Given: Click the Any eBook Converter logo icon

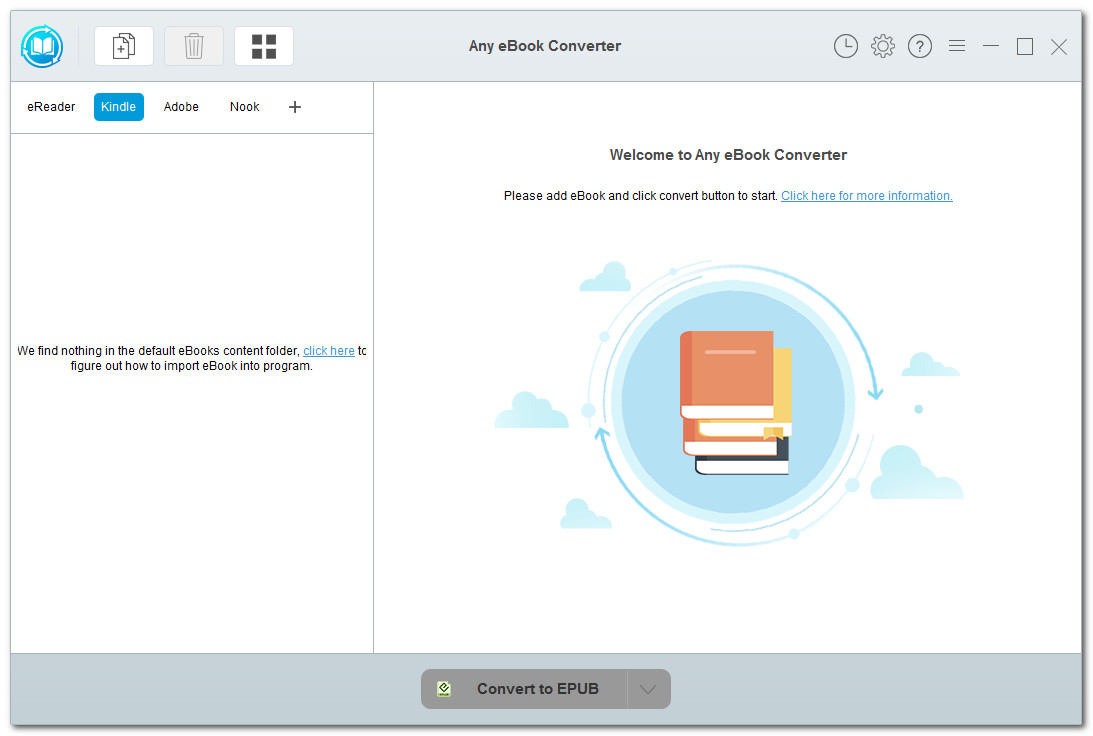Looking at the screenshot, I should click(x=42, y=46).
